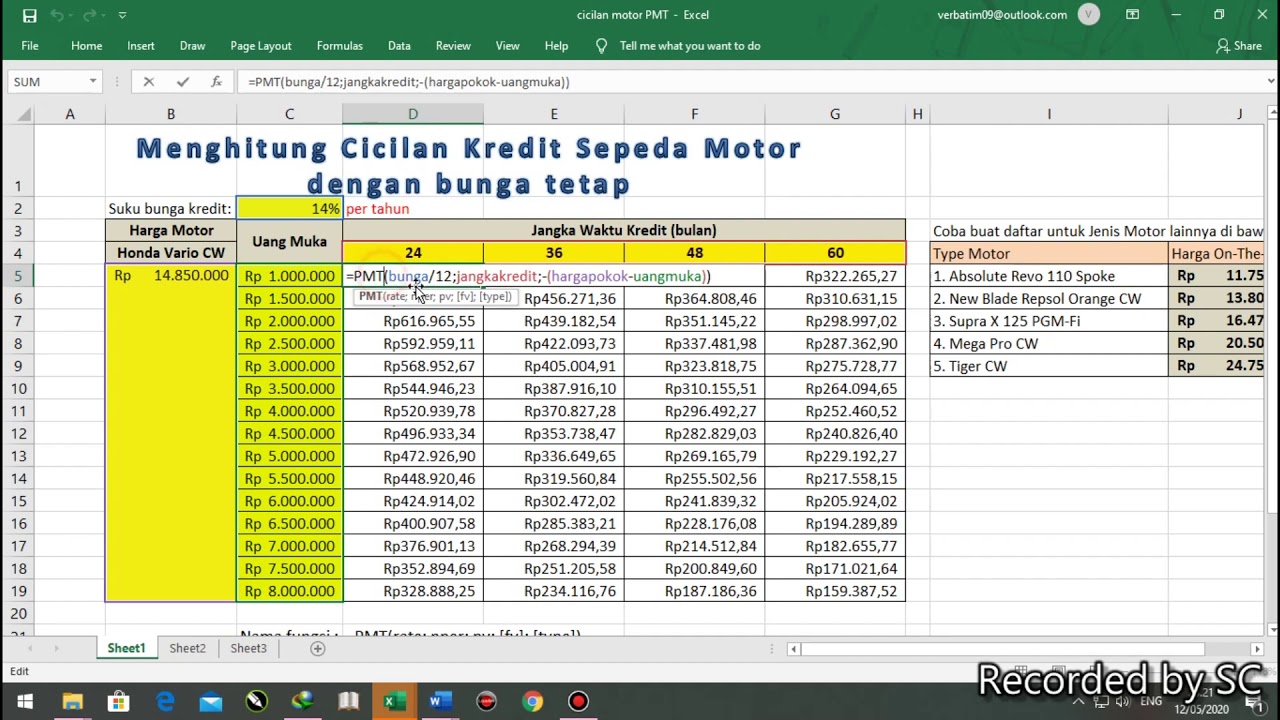Viewport: 1280px width, 720px height.
Task: Open Insert Function fx dialog
Action: (216, 82)
